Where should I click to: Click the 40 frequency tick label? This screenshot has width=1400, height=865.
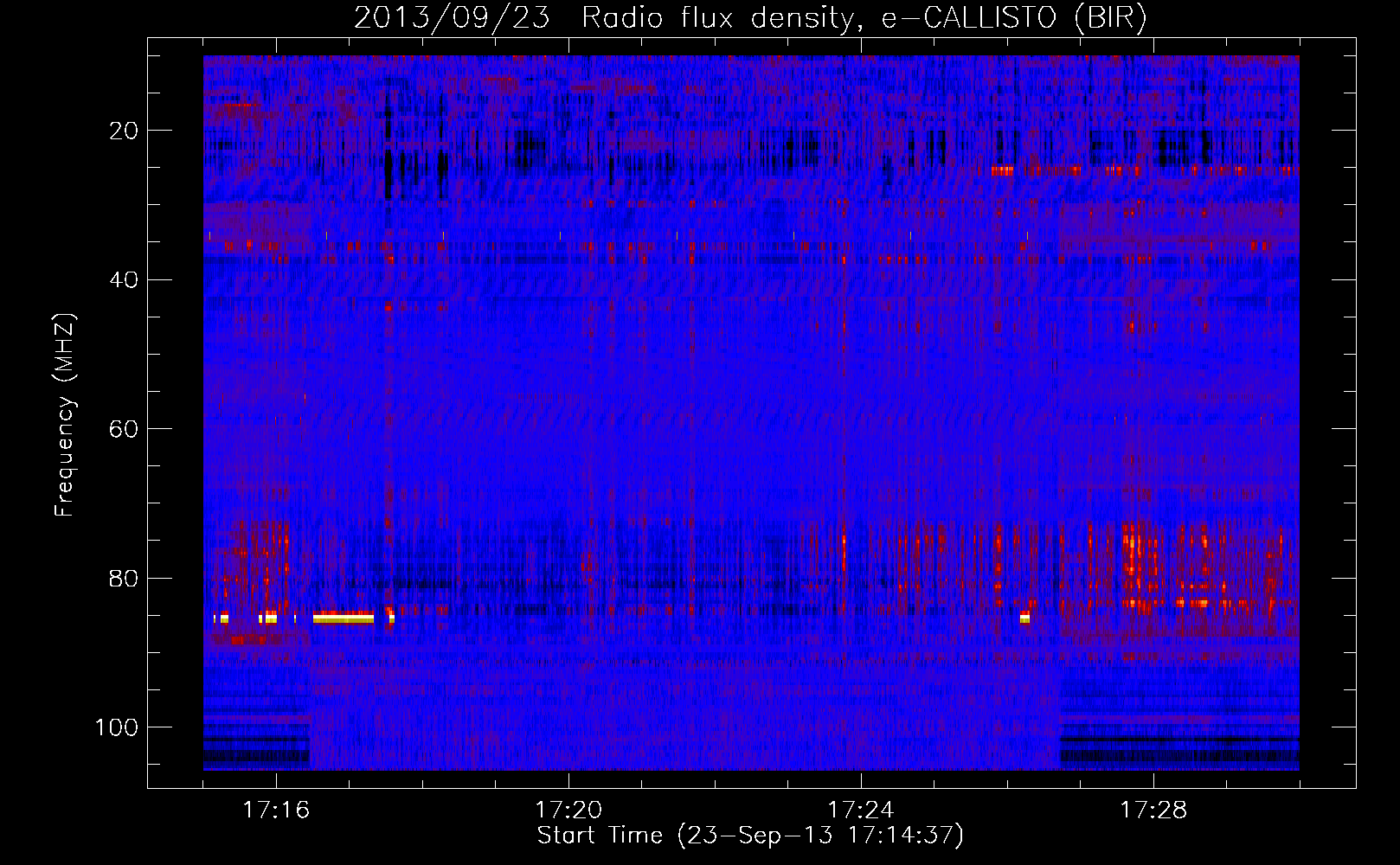(x=125, y=279)
